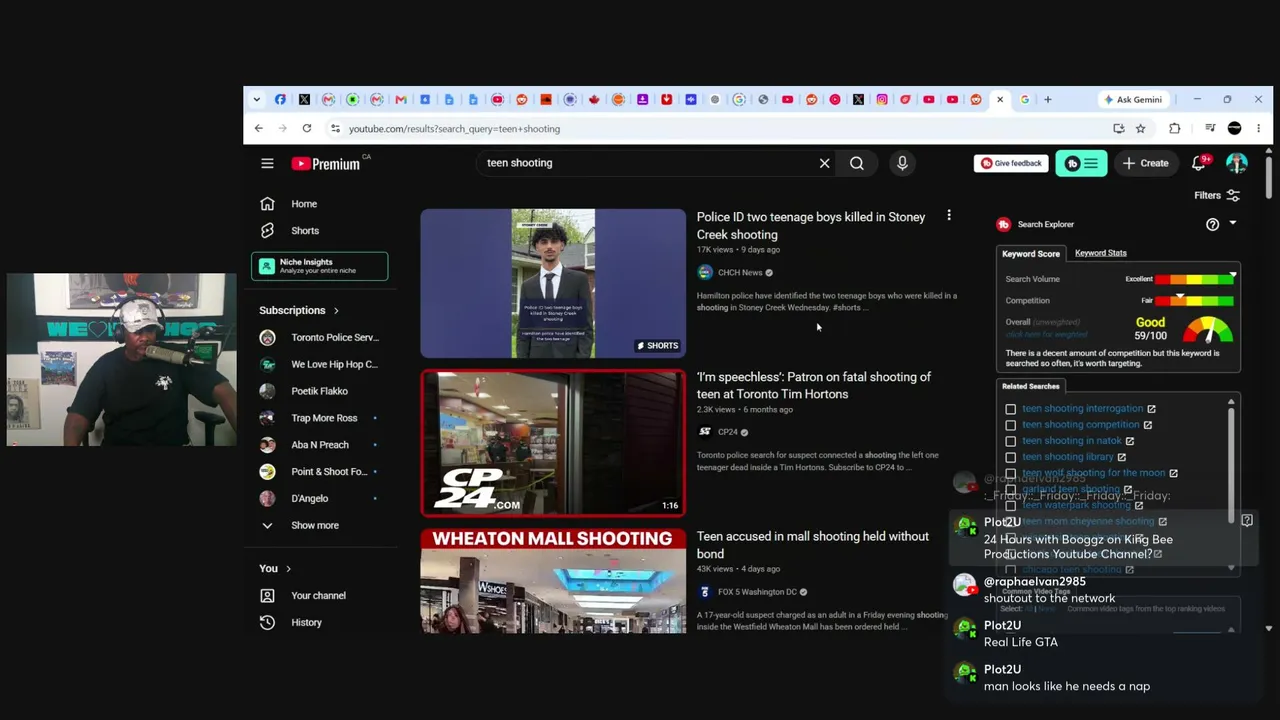Check the teen shooting competition checkbox
Viewport: 1280px width, 720px height.
pyautogui.click(x=1010, y=425)
